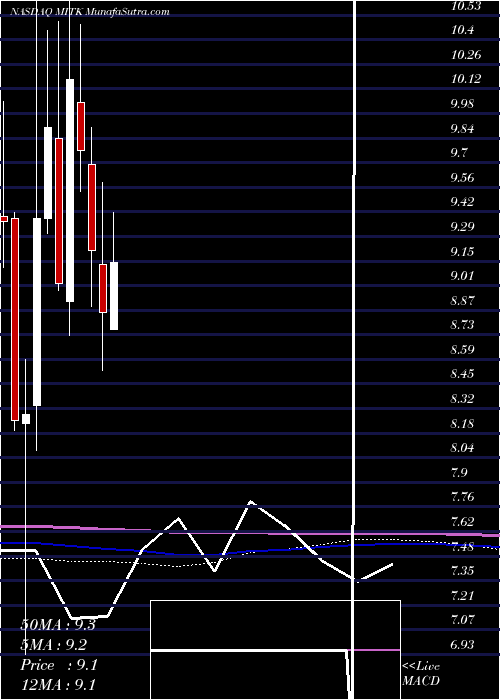Click the 6.93 price axis label

[x=464, y=644]
